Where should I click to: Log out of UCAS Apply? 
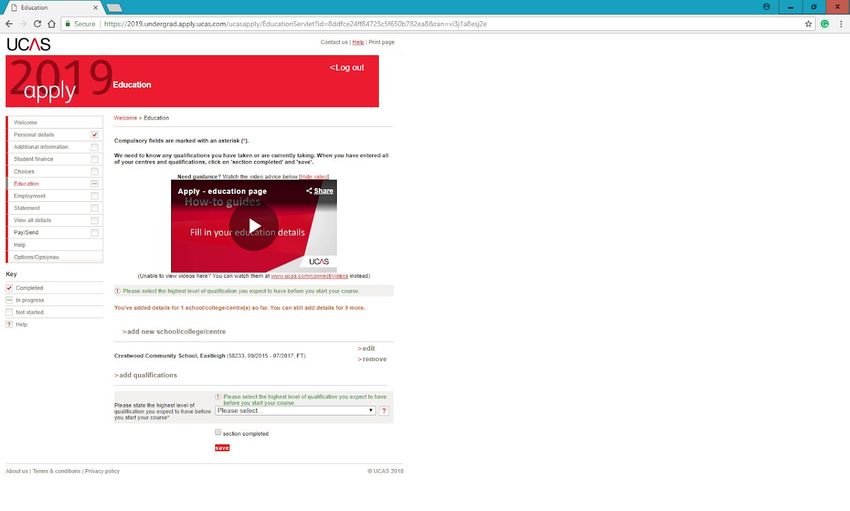(x=347, y=68)
